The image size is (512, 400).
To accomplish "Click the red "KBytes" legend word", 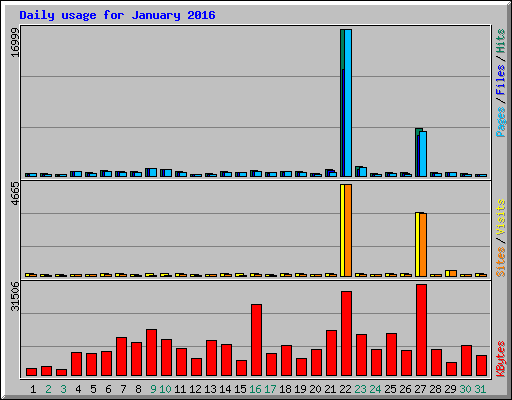I will pyautogui.click(x=501, y=359).
